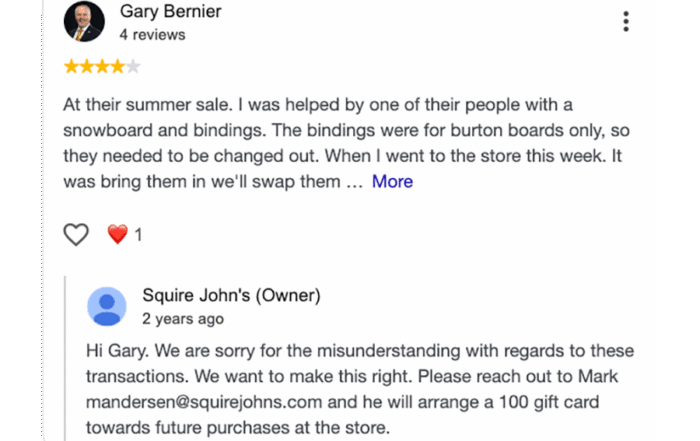The width and height of the screenshot is (700, 441).
Task: Open the three-dot options menu on Gary's review
Action: tap(626, 21)
